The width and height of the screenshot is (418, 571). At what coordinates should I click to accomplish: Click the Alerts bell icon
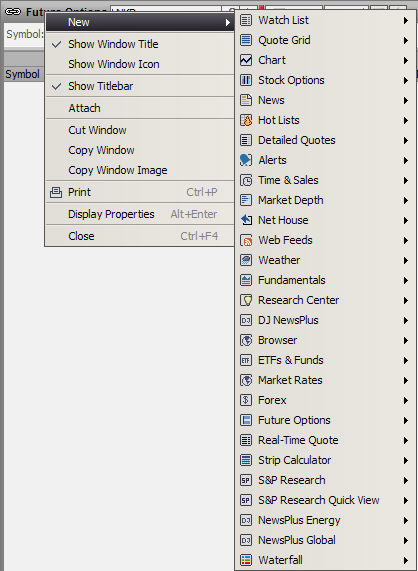pos(246,160)
